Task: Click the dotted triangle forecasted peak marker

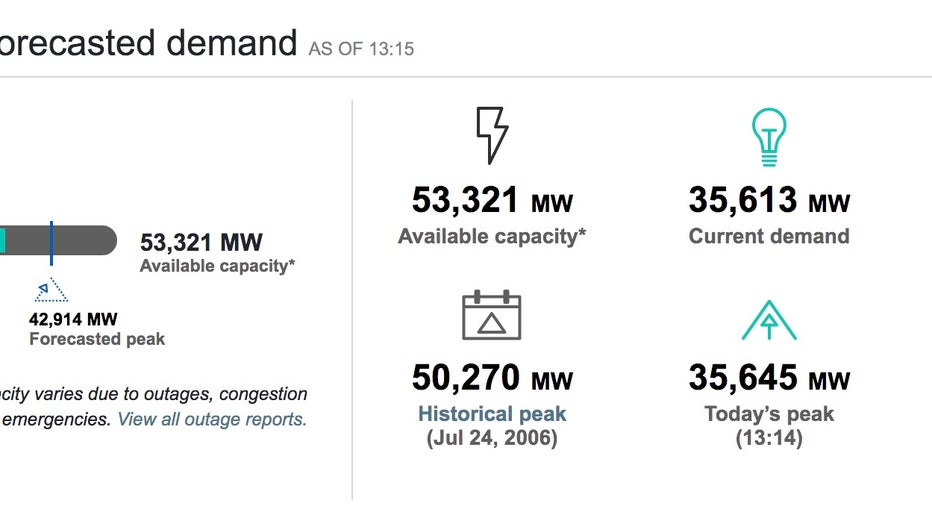Action: click(51, 290)
